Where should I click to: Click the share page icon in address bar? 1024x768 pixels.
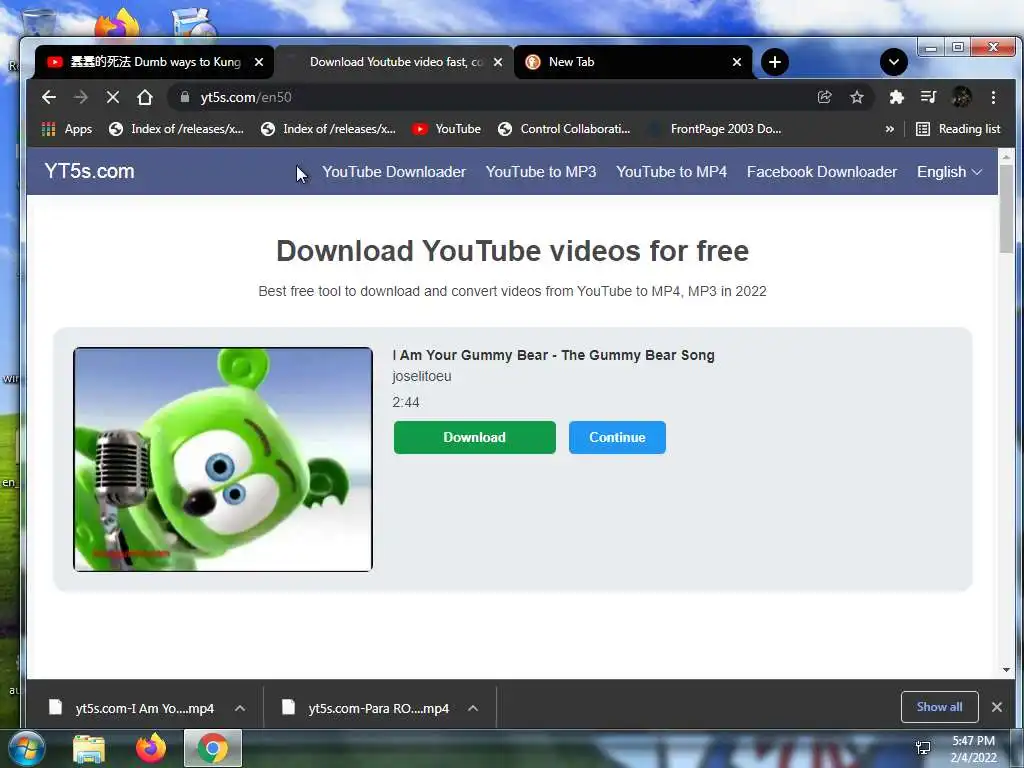[x=824, y=97]
